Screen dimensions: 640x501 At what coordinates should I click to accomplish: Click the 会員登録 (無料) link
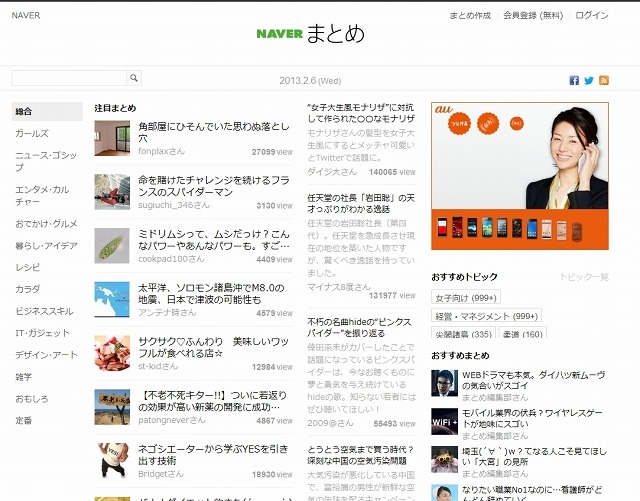point(533,16)
